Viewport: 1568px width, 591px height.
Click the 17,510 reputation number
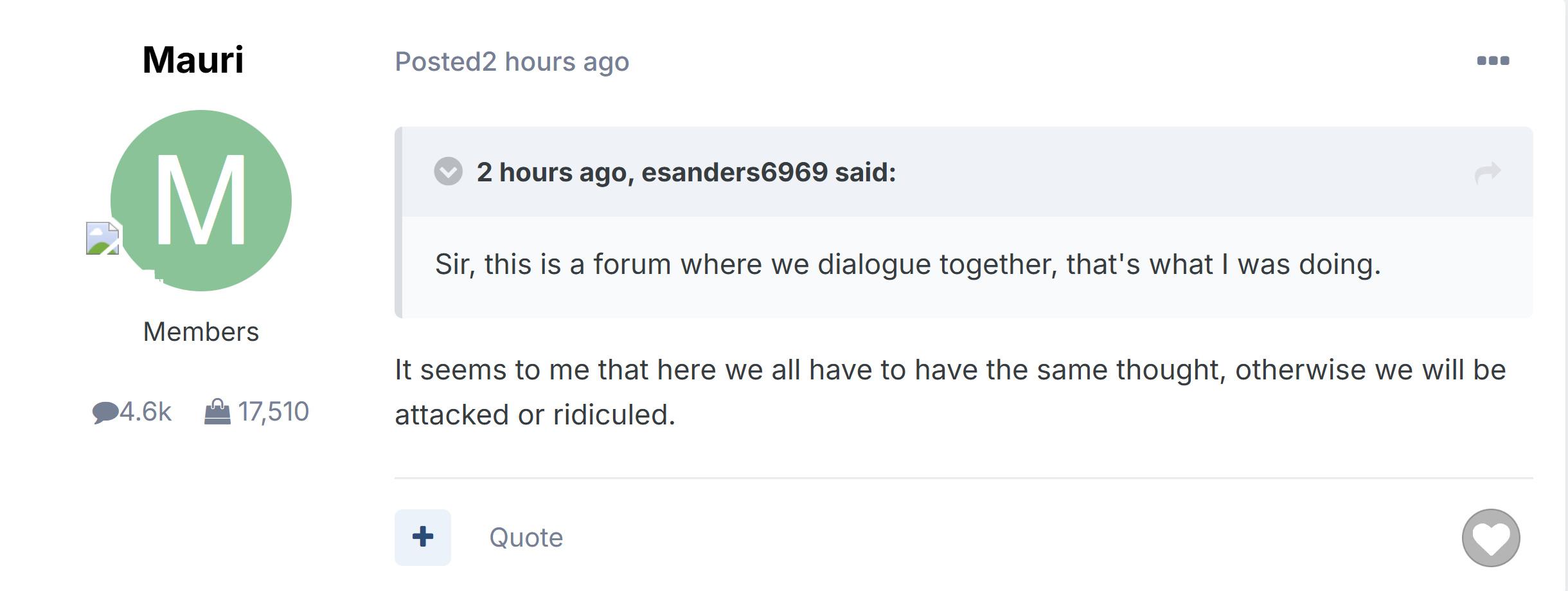pyautogui.click(x=273, y=412)
